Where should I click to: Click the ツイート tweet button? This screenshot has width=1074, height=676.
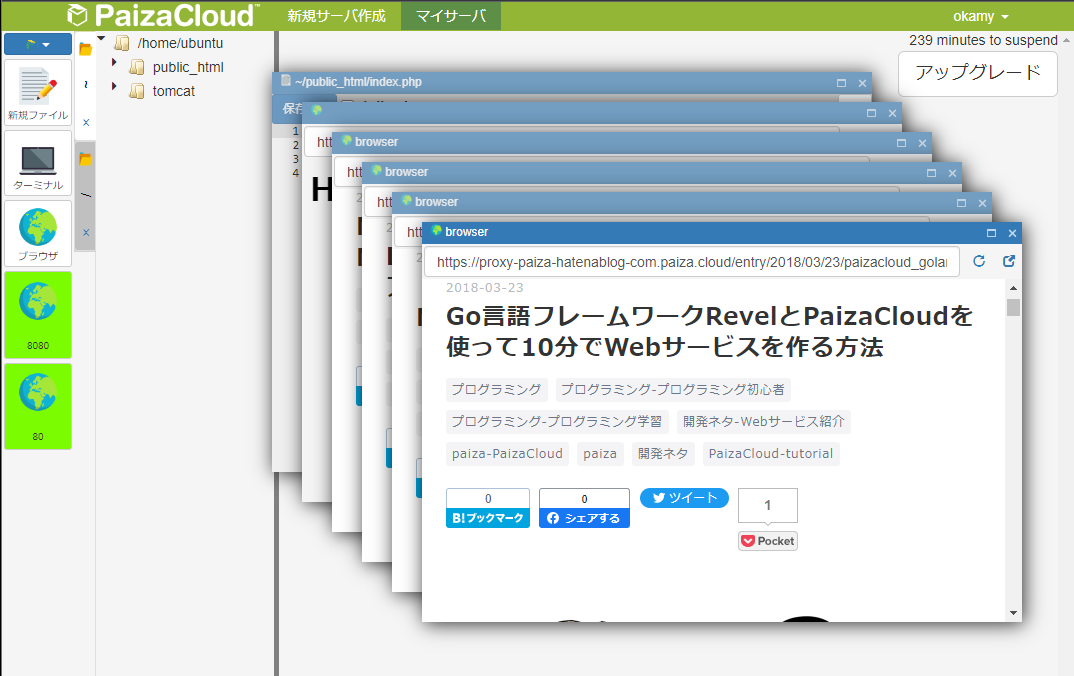[x=684, y=497]
